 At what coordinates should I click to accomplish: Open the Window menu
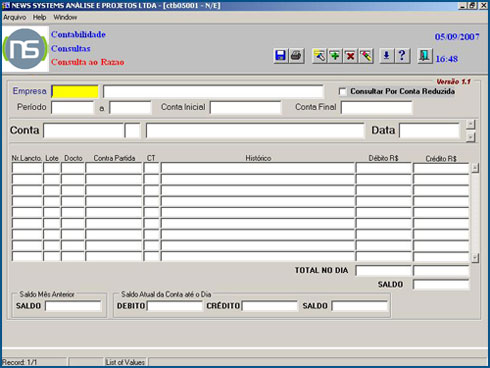pos(65,17)
